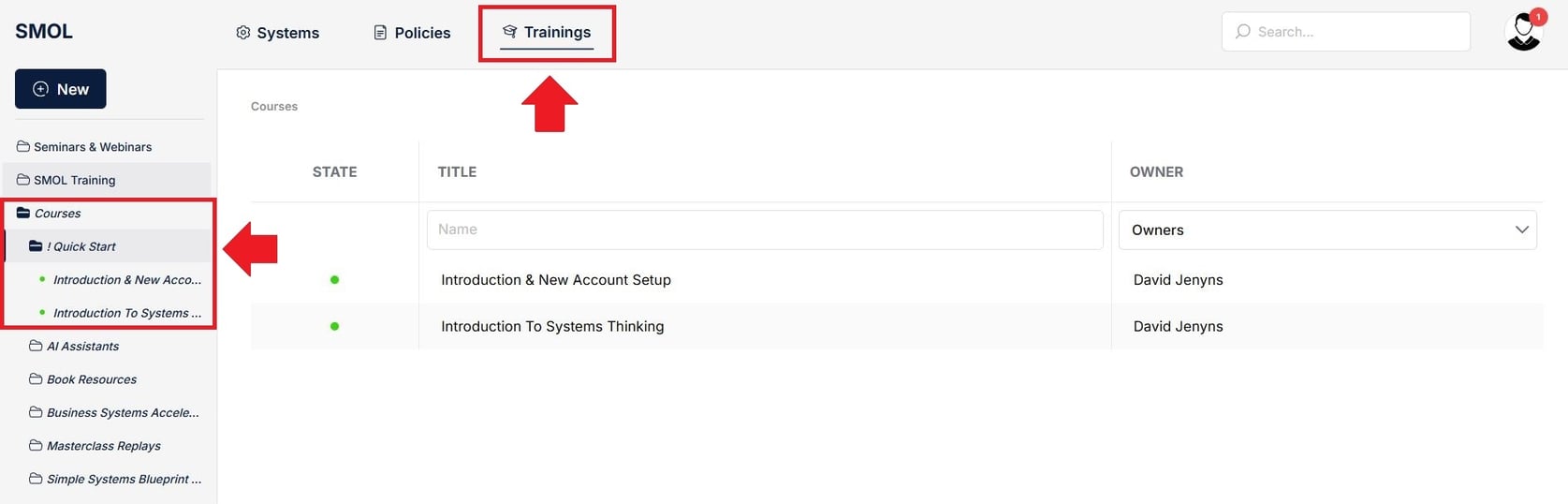Viewport: 1568px width, 504px height.
Task: Open sidebar item Introduction & New Acco...
Action: [126, 280]
